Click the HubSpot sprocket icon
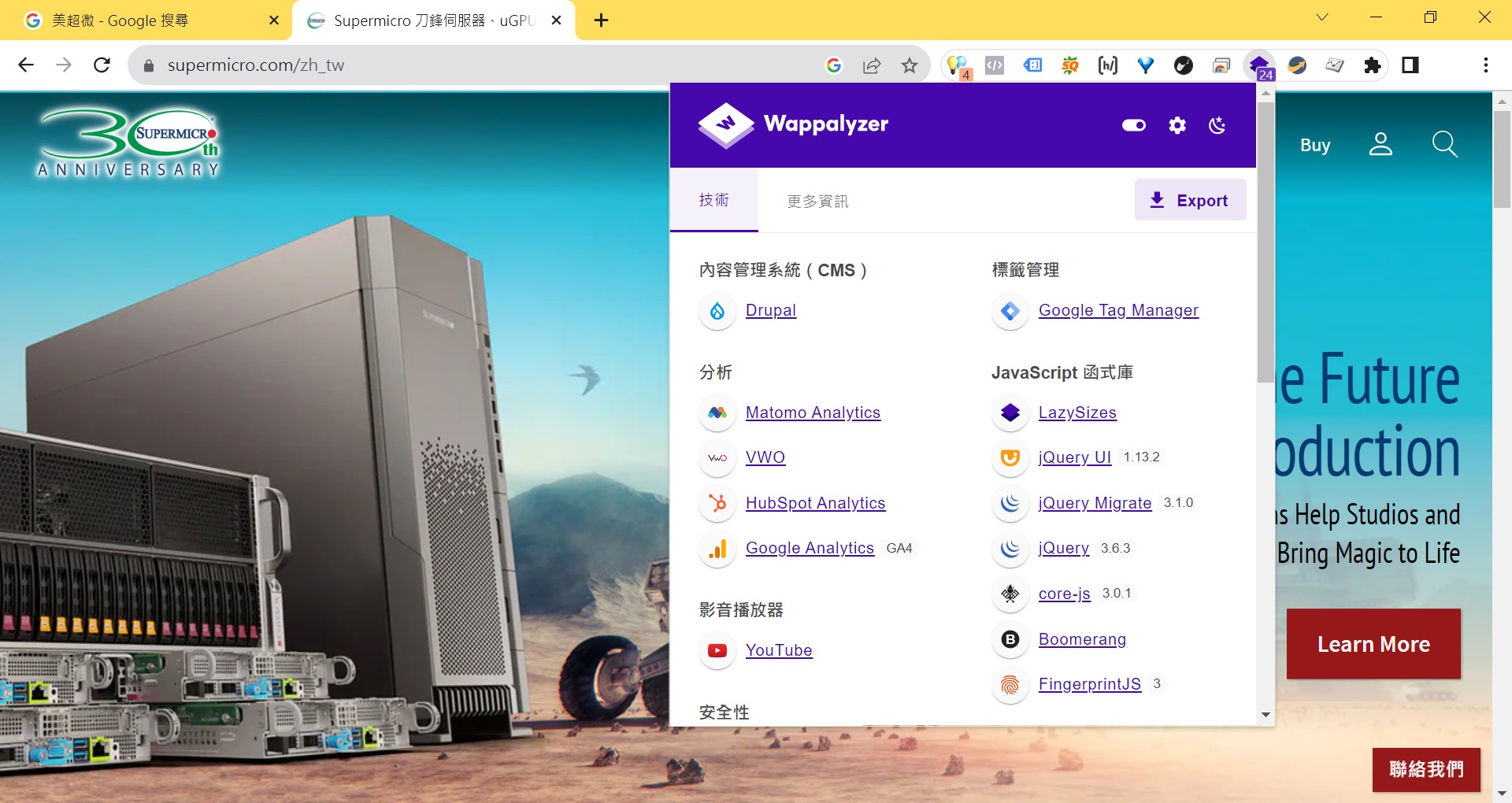 point(717,503)
